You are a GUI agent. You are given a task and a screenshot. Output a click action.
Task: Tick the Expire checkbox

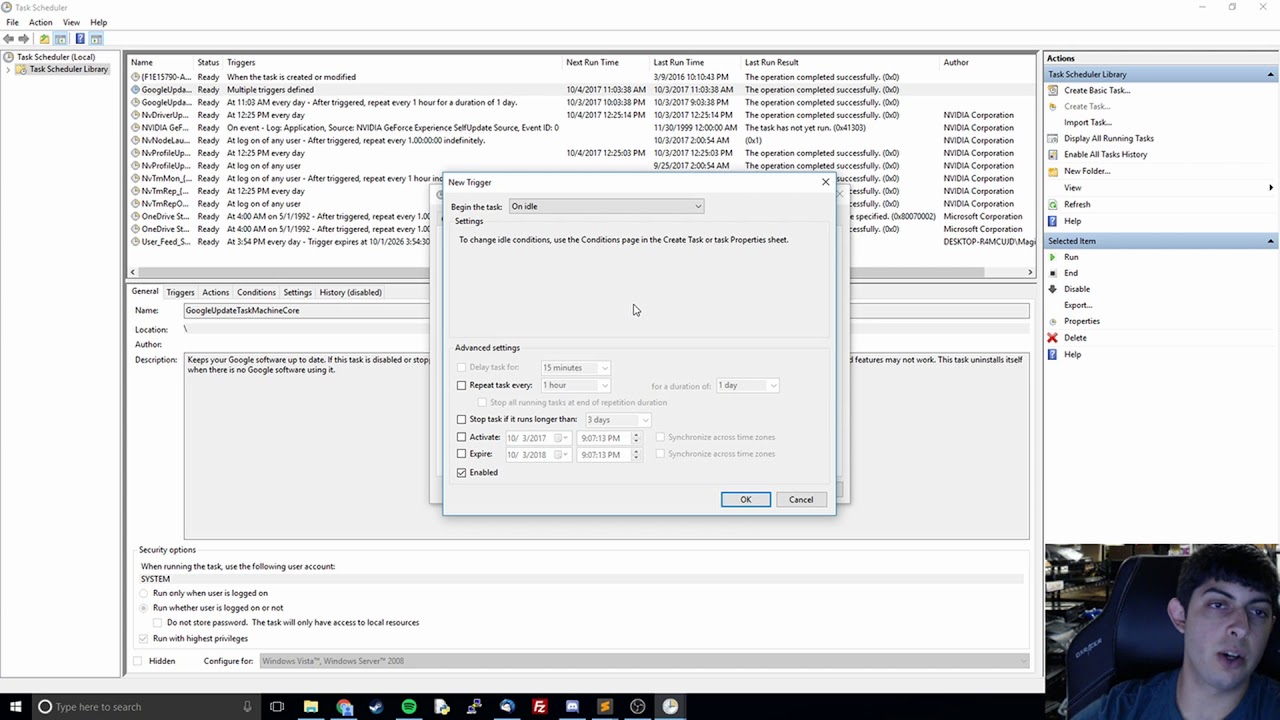[461, 454]
